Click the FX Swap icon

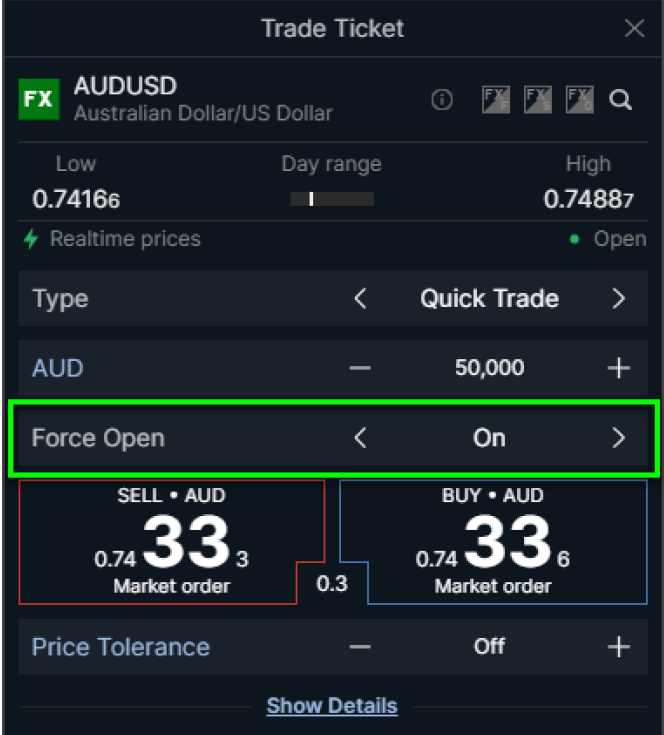(x=537, y=99)
